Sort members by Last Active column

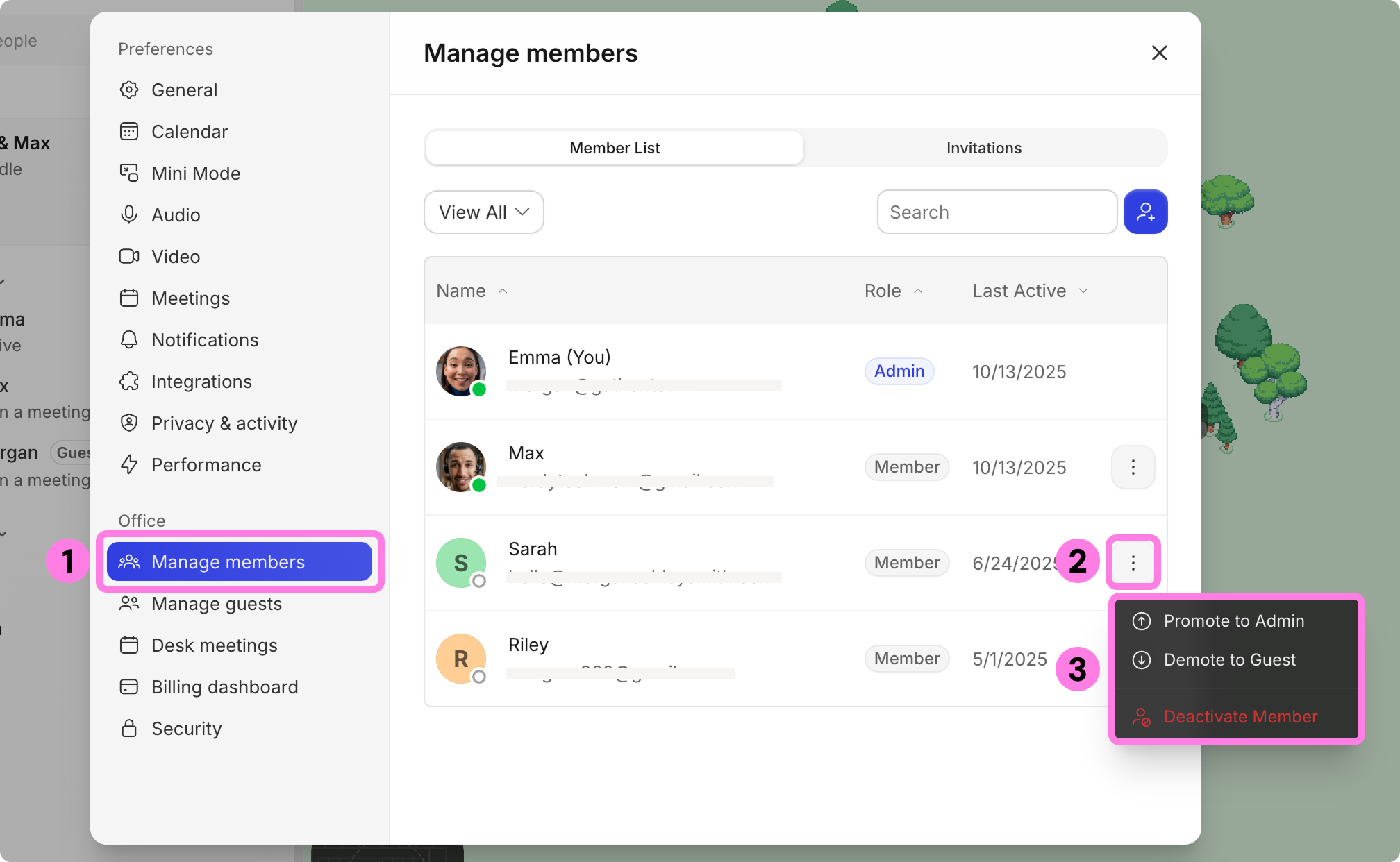pos(1030,291)
